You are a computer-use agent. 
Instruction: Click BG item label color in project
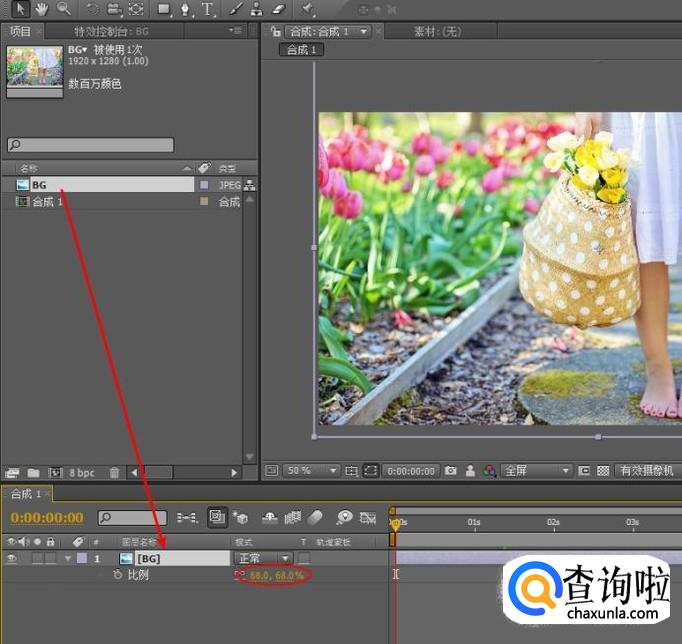[x=204, y=185]
